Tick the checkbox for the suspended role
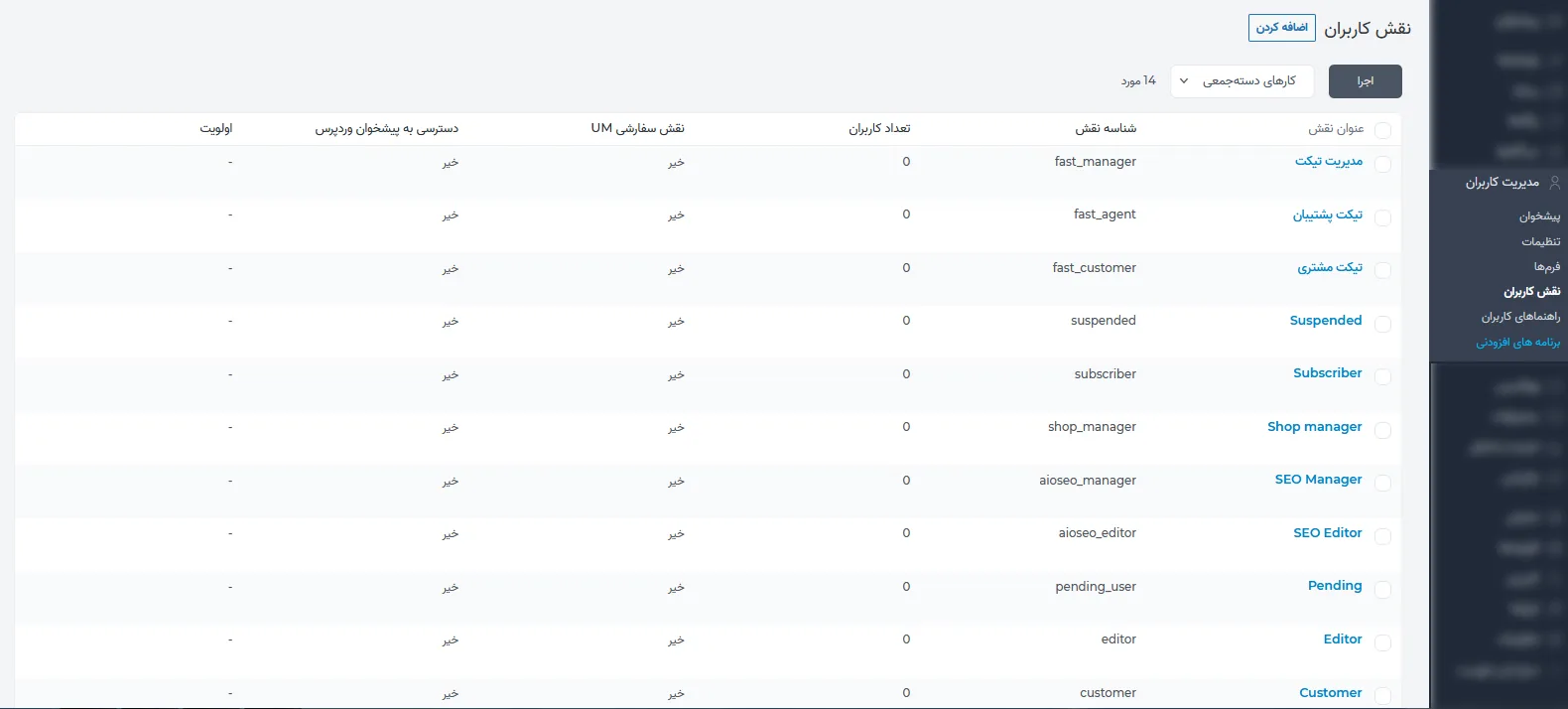This screenshot has width=1568, height=709. coord(1383,324)
